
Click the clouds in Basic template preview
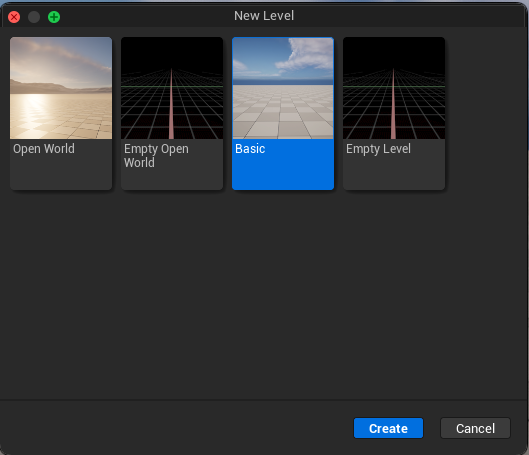pos(305,56)
